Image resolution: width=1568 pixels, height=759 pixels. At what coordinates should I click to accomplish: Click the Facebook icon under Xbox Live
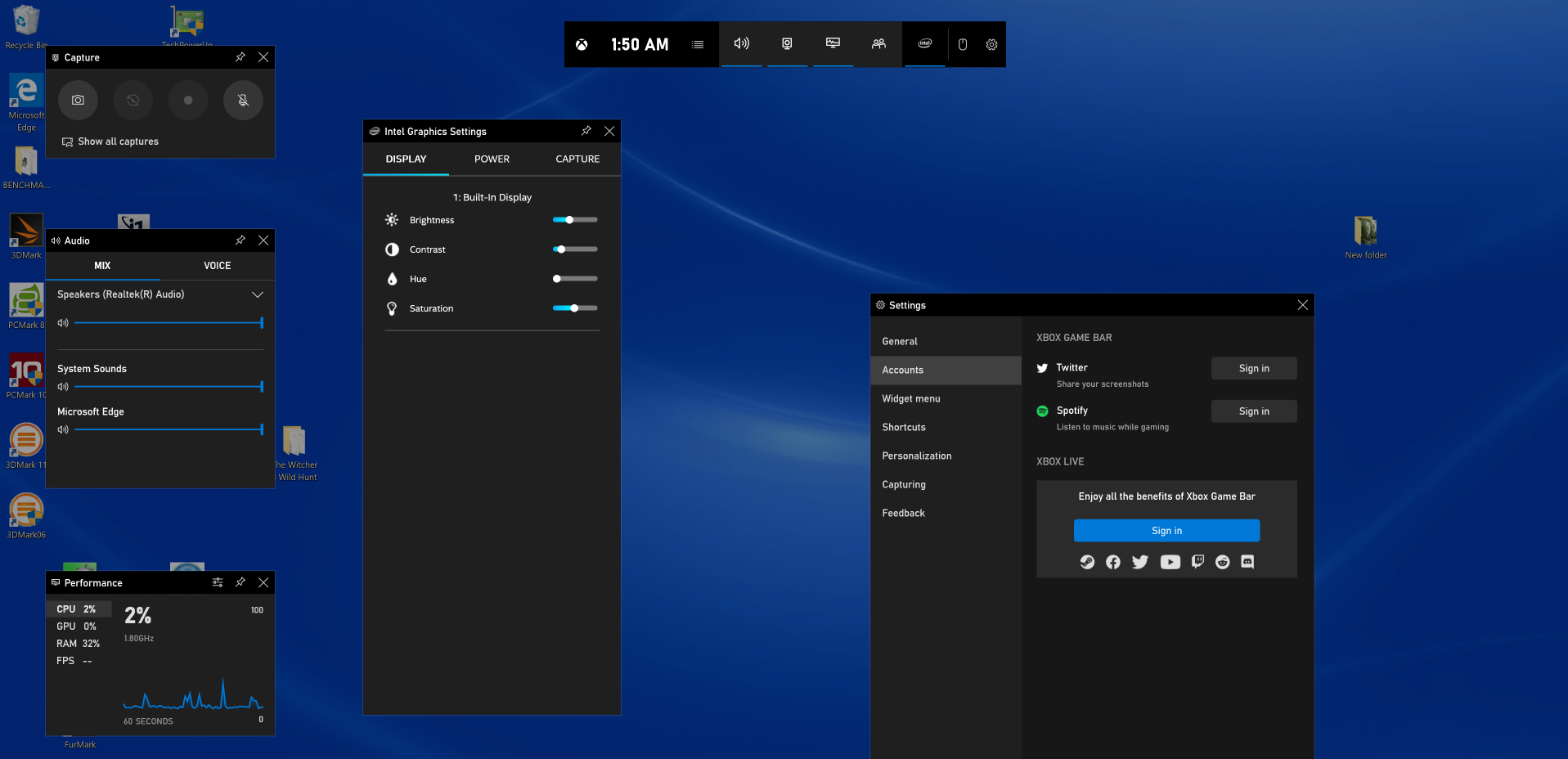point(1113,562)
